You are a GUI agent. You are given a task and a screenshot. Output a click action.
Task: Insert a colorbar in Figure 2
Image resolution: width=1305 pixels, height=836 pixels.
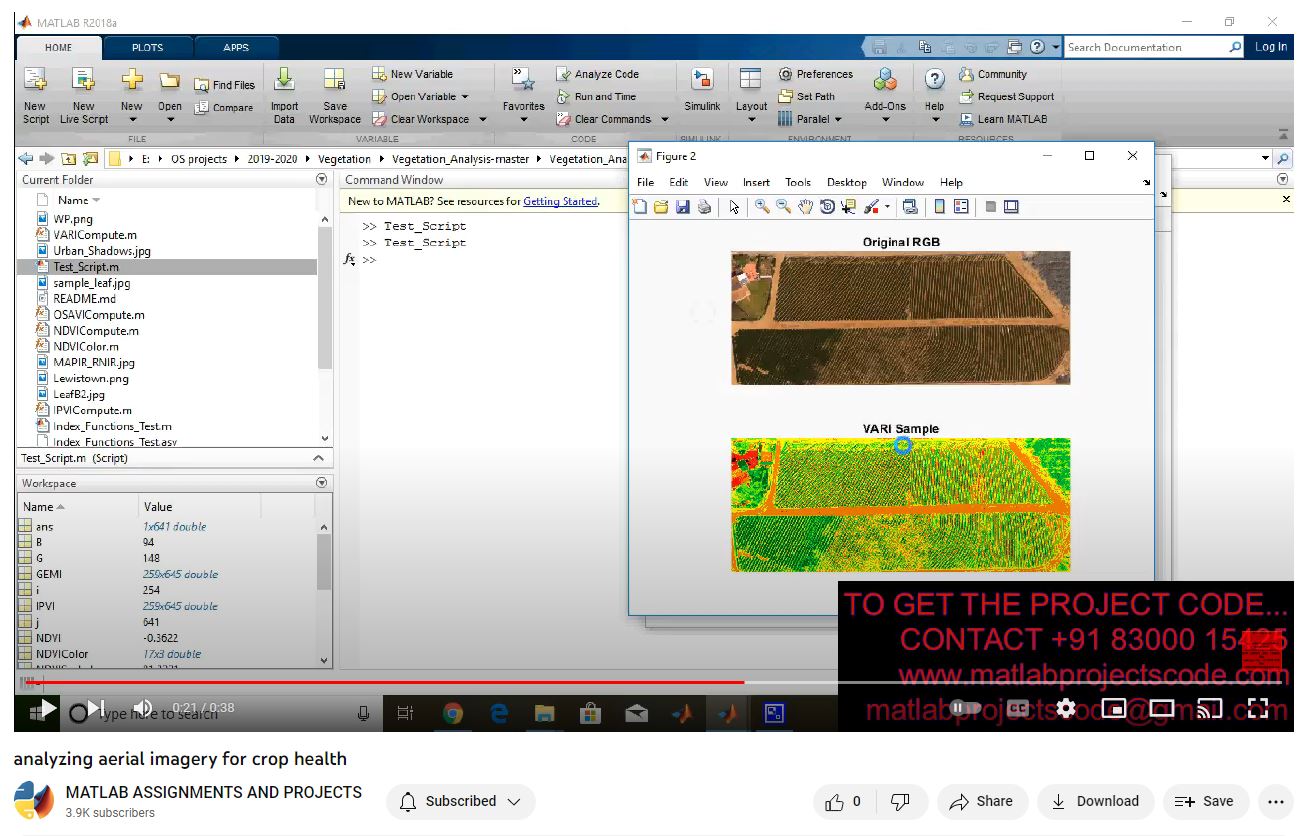939,207
